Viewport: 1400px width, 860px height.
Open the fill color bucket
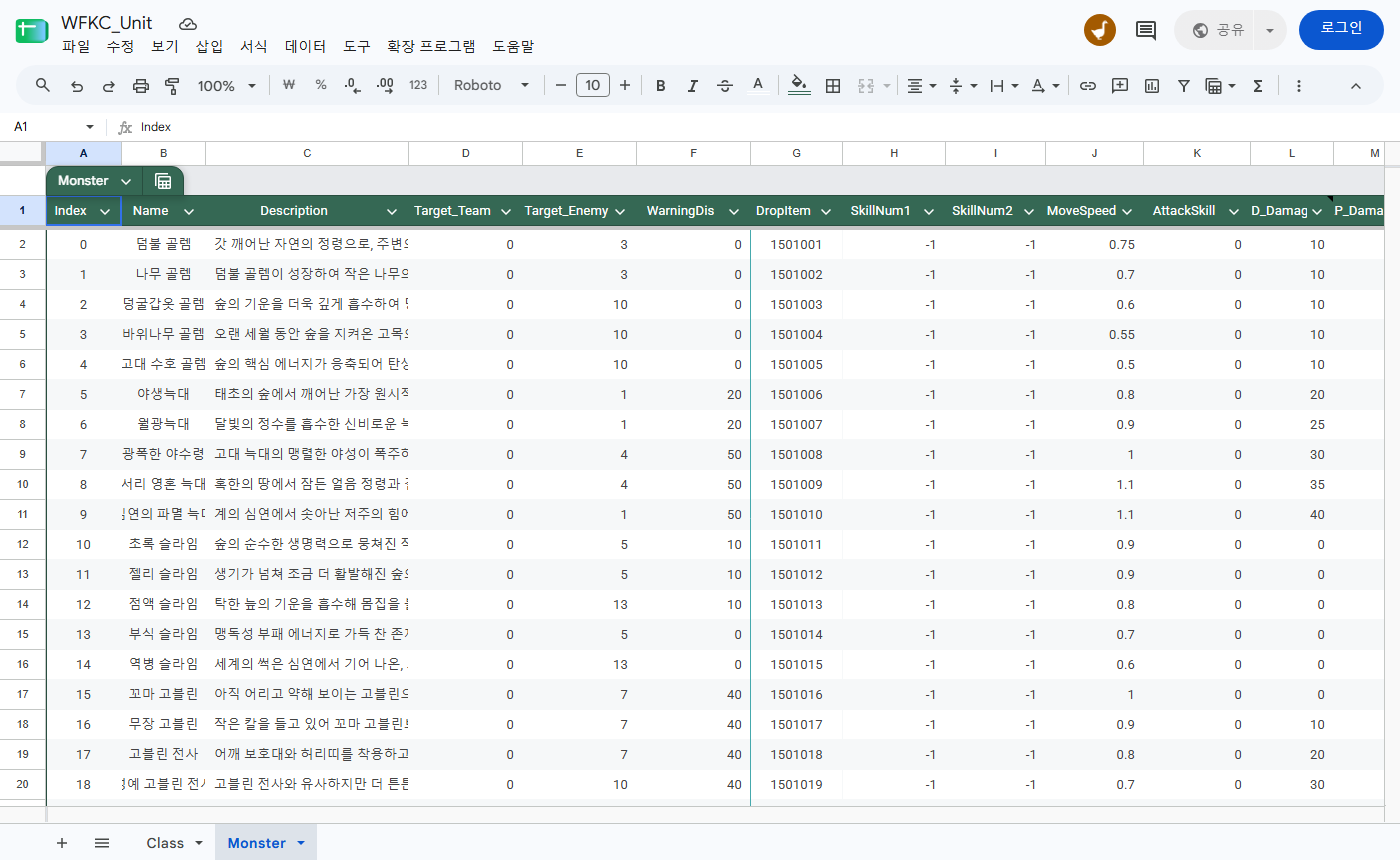799,85
